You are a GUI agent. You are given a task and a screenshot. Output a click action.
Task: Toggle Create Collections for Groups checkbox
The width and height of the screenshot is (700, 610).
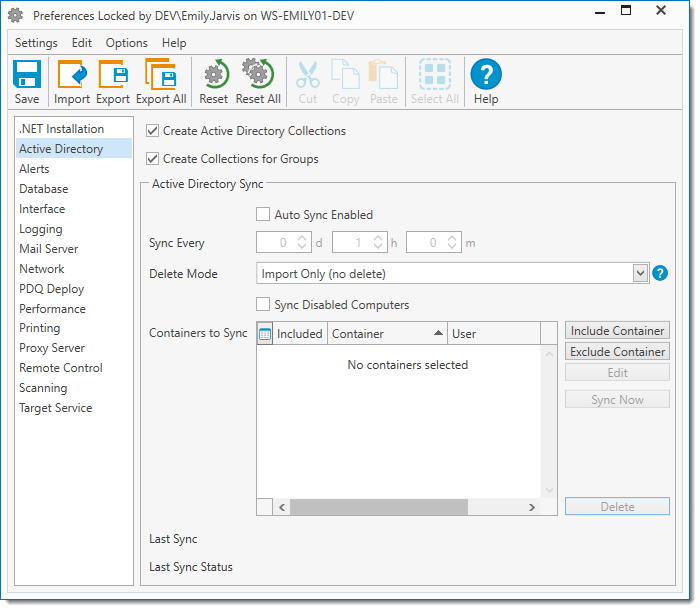153,159
